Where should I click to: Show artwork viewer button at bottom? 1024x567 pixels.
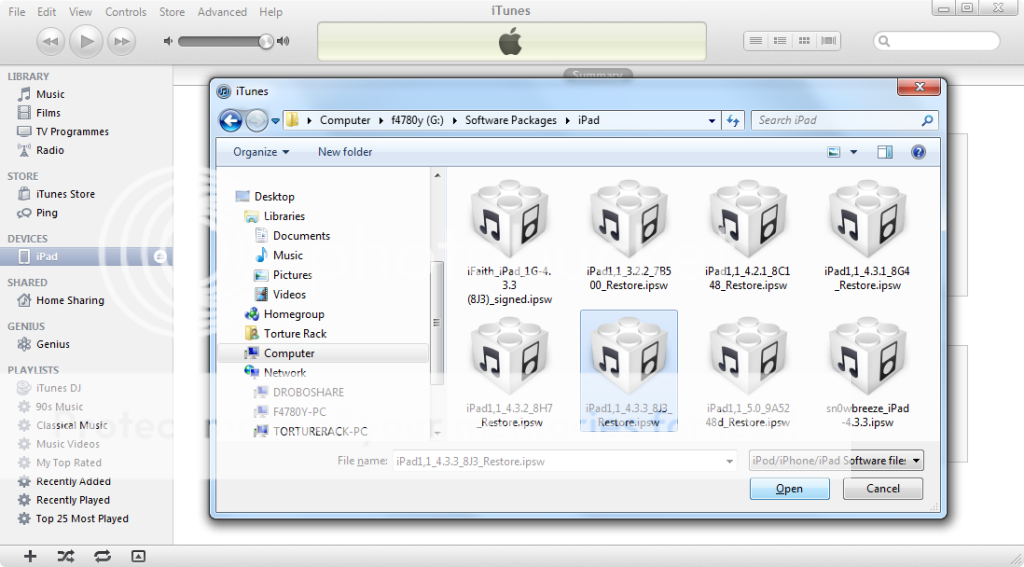[138, 556]
